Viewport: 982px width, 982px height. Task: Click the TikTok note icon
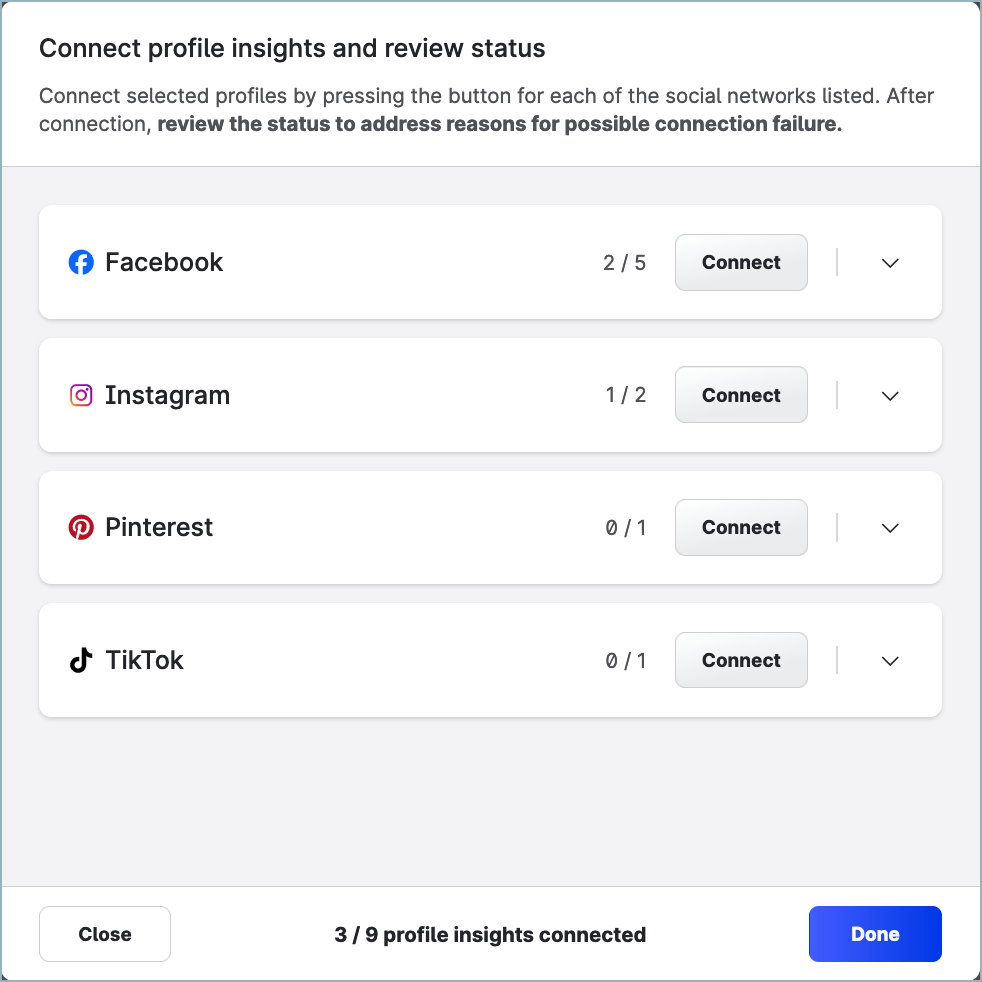click(81, 660)
